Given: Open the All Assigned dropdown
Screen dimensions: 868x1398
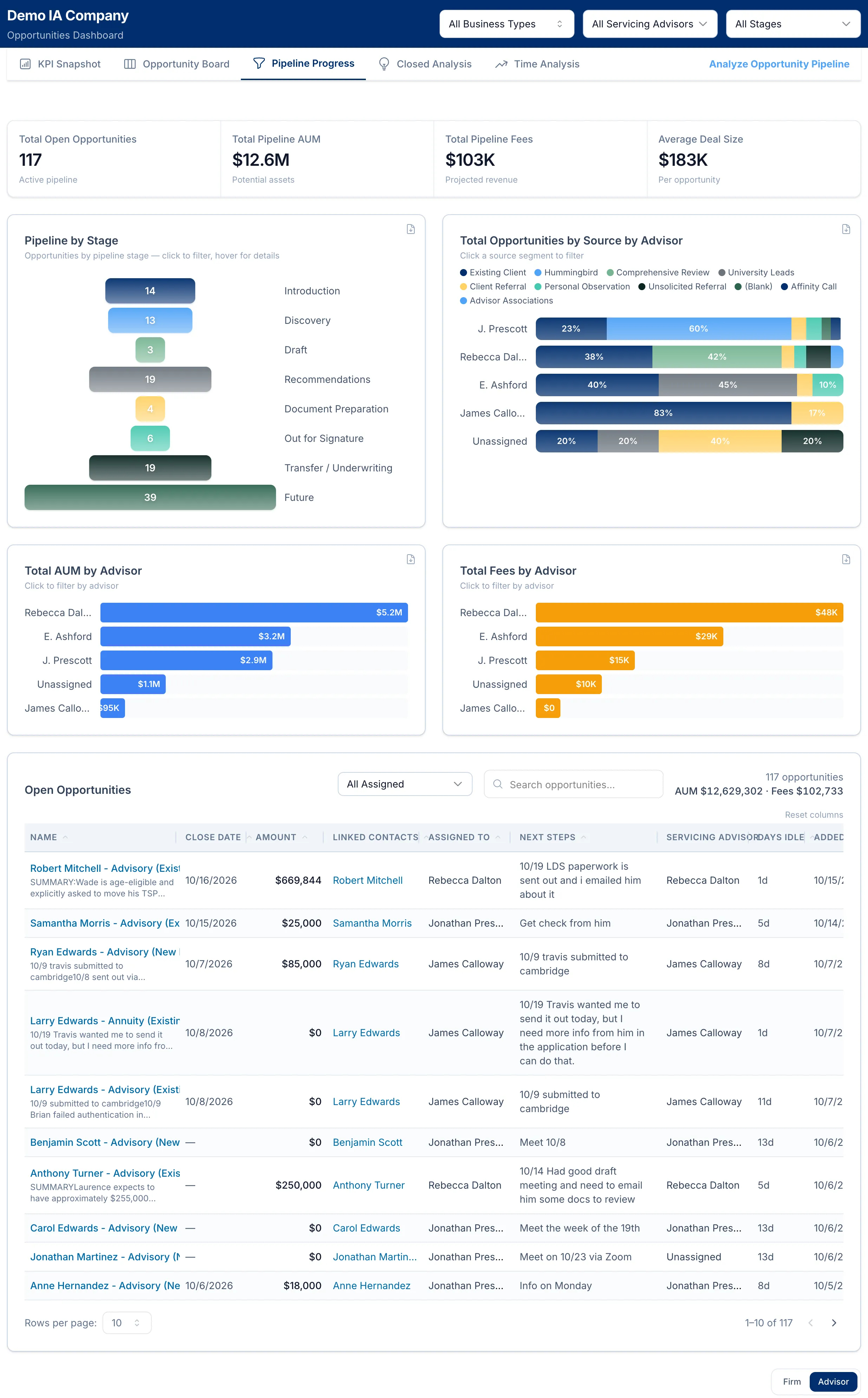Looking at the screenshot, I should click(405, 784).
